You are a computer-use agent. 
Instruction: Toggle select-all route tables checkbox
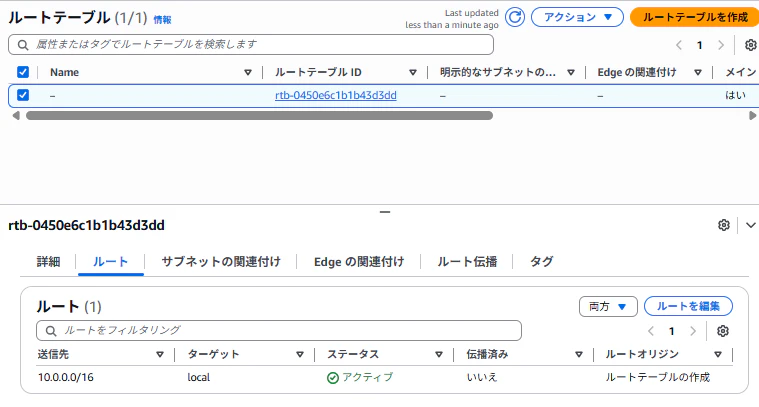tap(23, 72)
